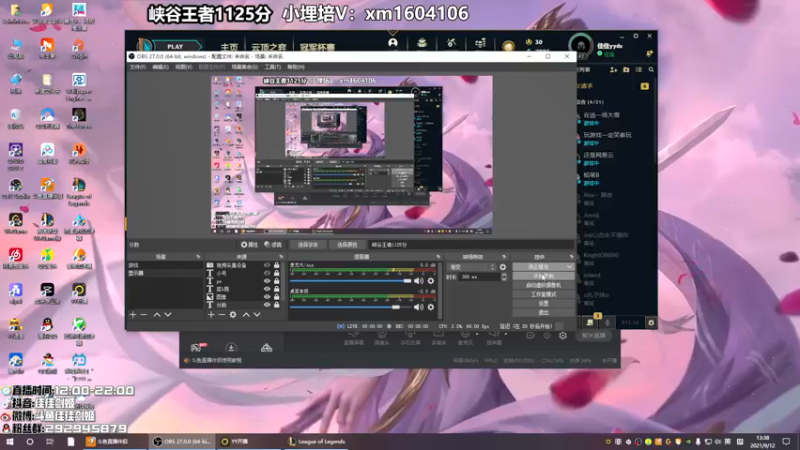The image size is (800, 450).
Task: Toggle visibility of video capture device source
Action: pos(267,265)
